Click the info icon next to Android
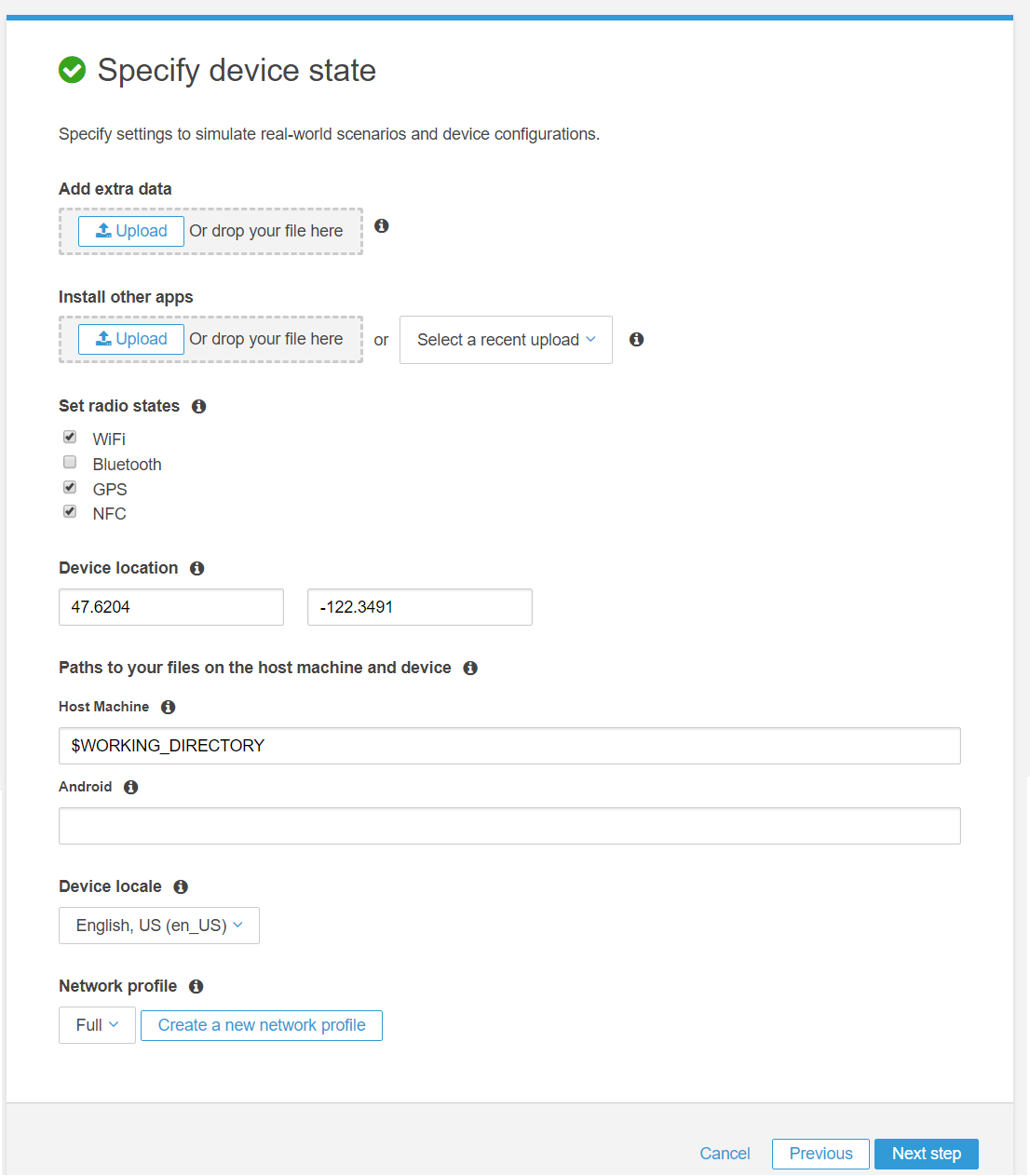Screen dimensions: 1030x1176 (130, 787)
